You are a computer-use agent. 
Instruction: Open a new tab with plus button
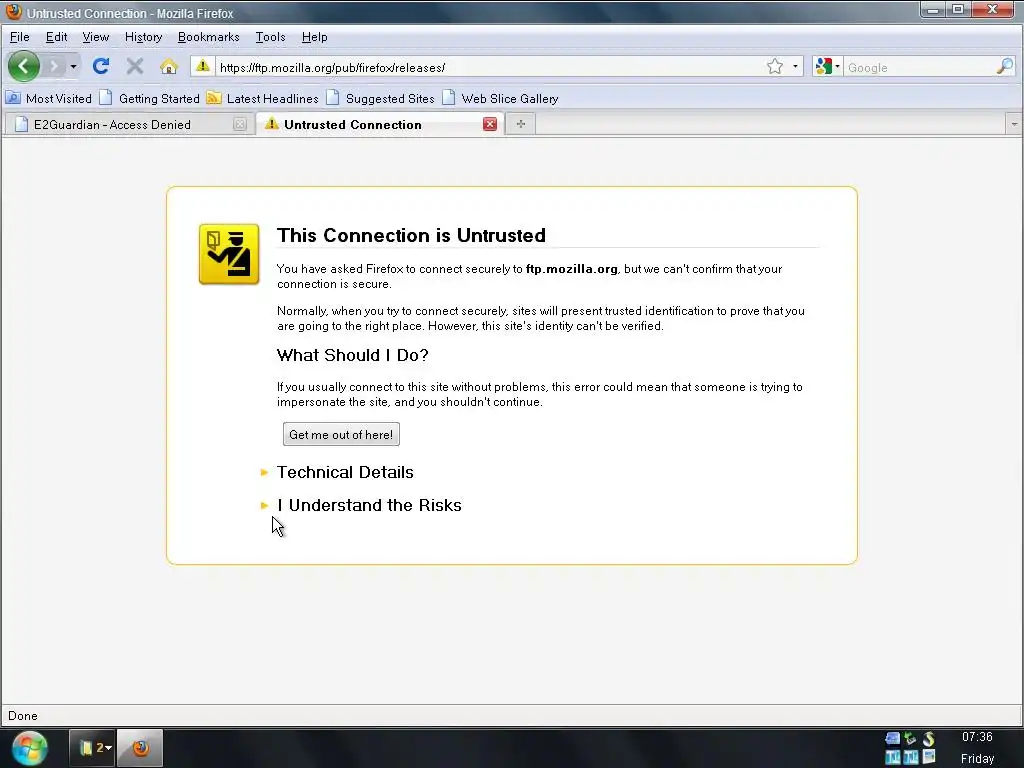click(x=520, y=124)
